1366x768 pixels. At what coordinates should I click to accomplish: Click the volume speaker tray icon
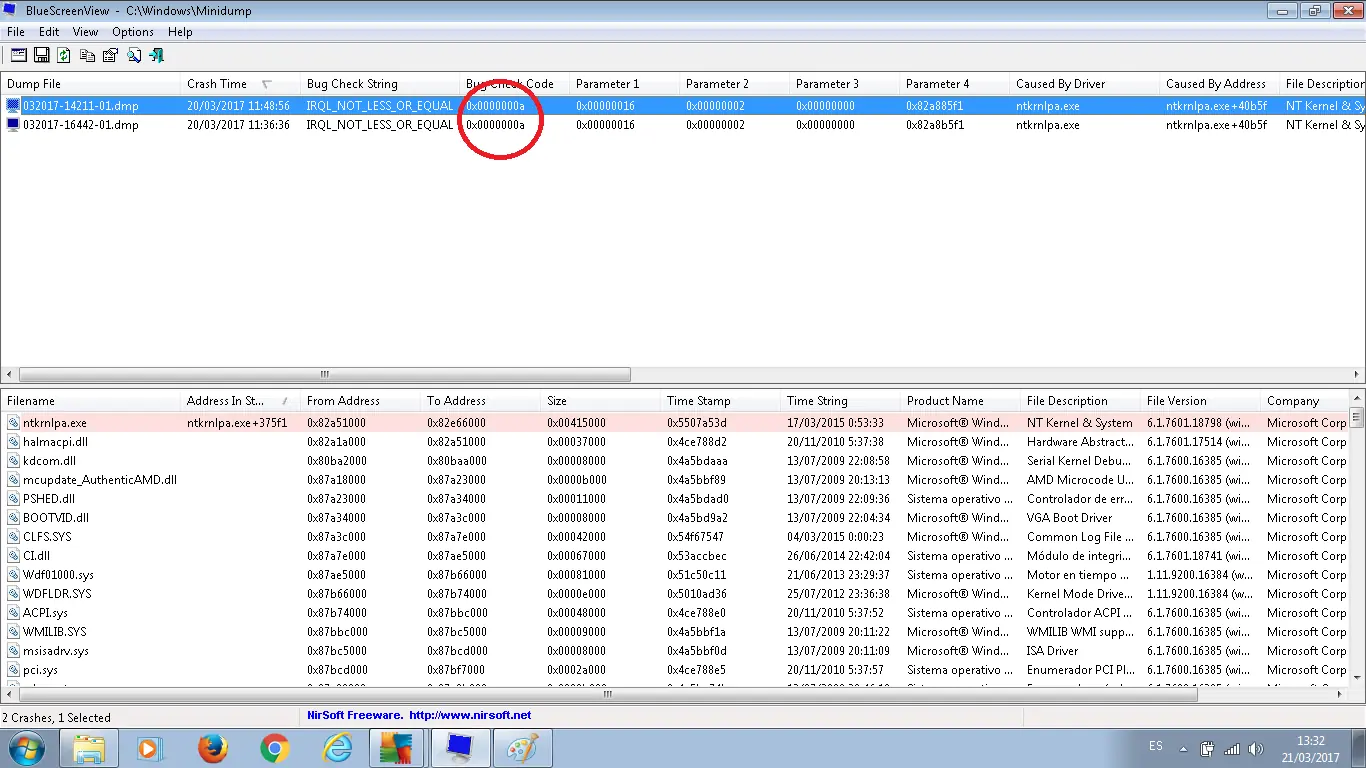point(1256,748)
